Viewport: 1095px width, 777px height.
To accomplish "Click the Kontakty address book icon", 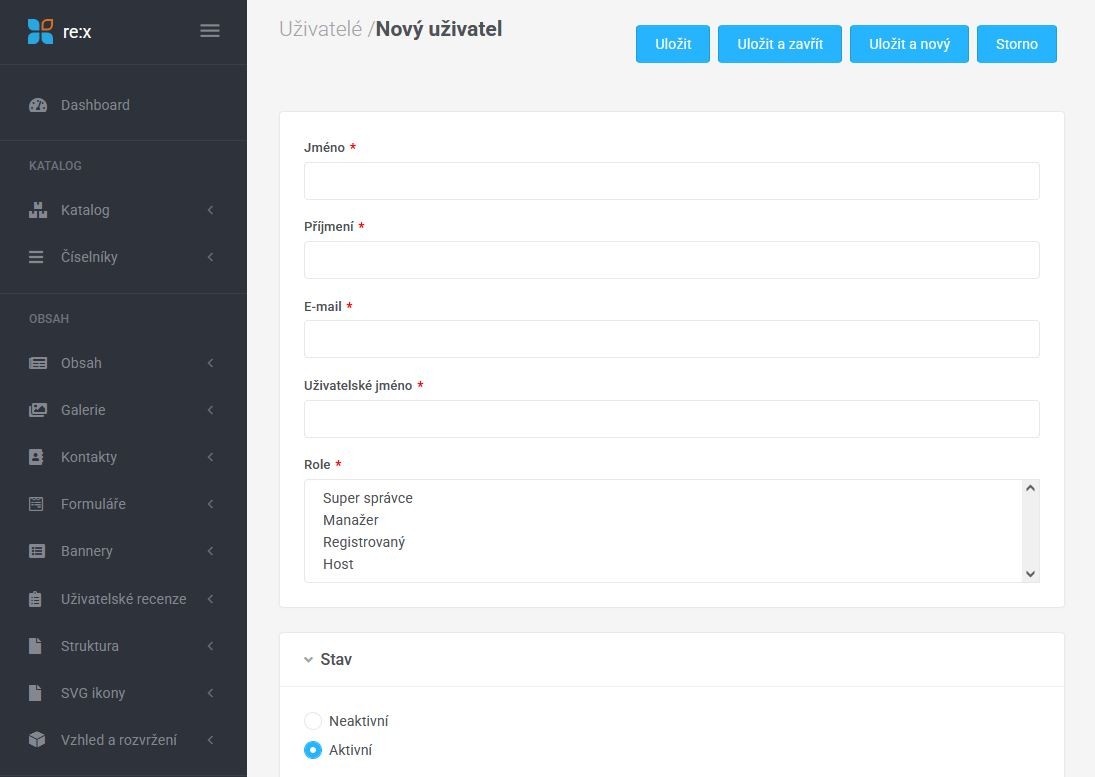I will tap(37, 457).
